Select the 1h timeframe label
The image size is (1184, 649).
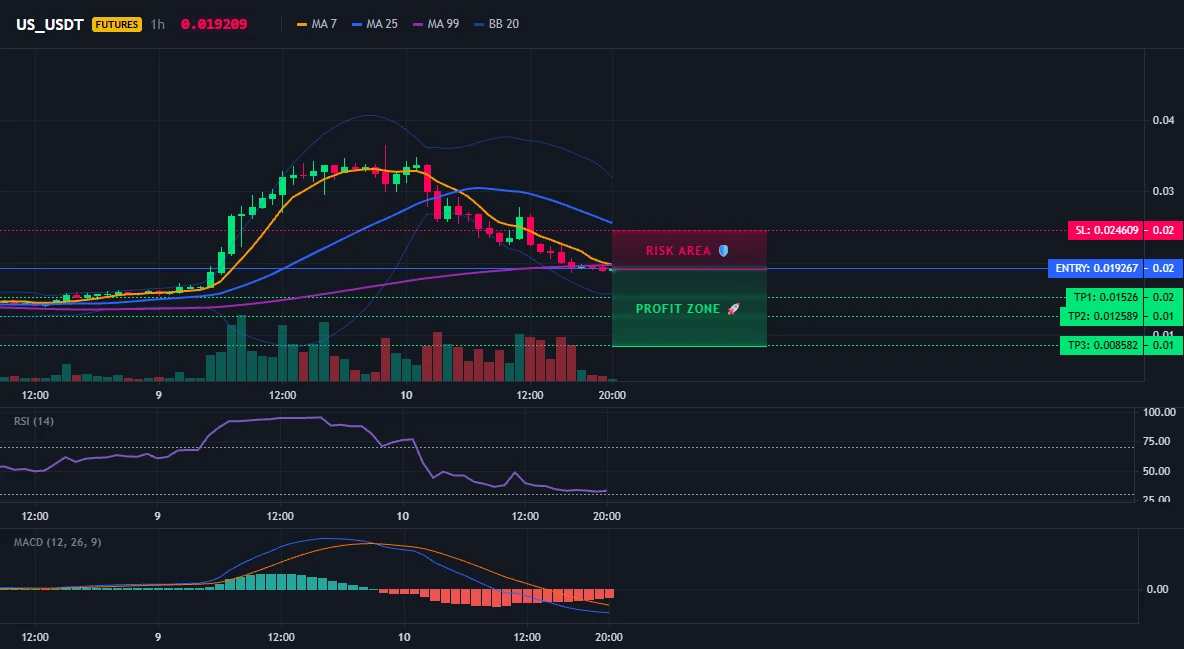(157, 24)
